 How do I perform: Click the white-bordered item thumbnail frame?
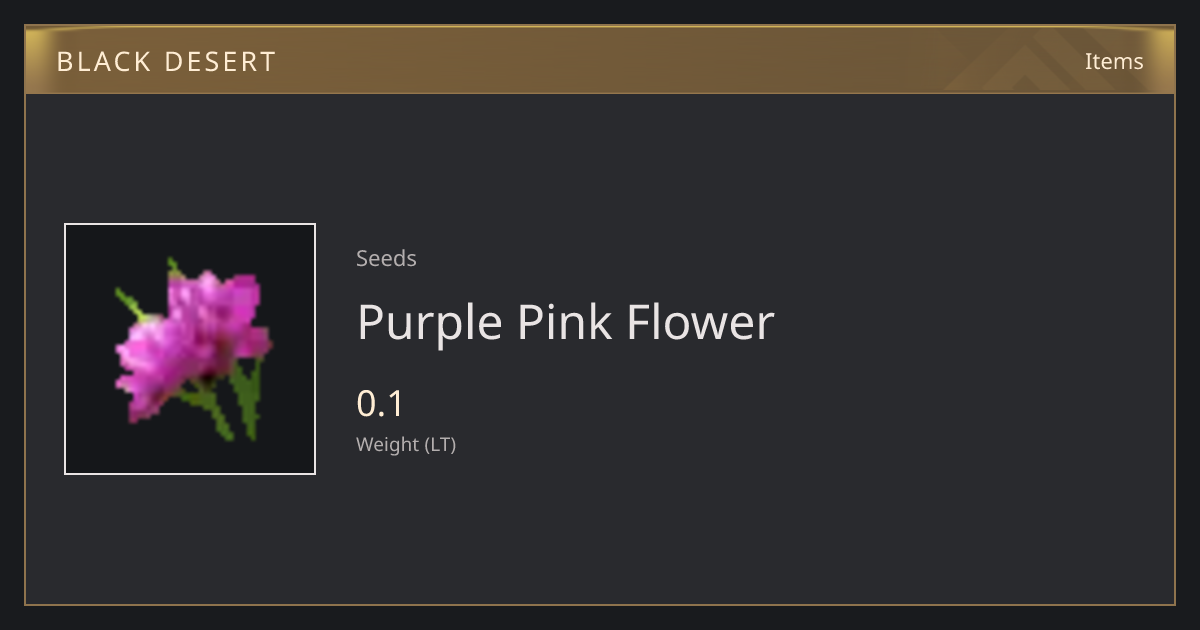[190, 349]
